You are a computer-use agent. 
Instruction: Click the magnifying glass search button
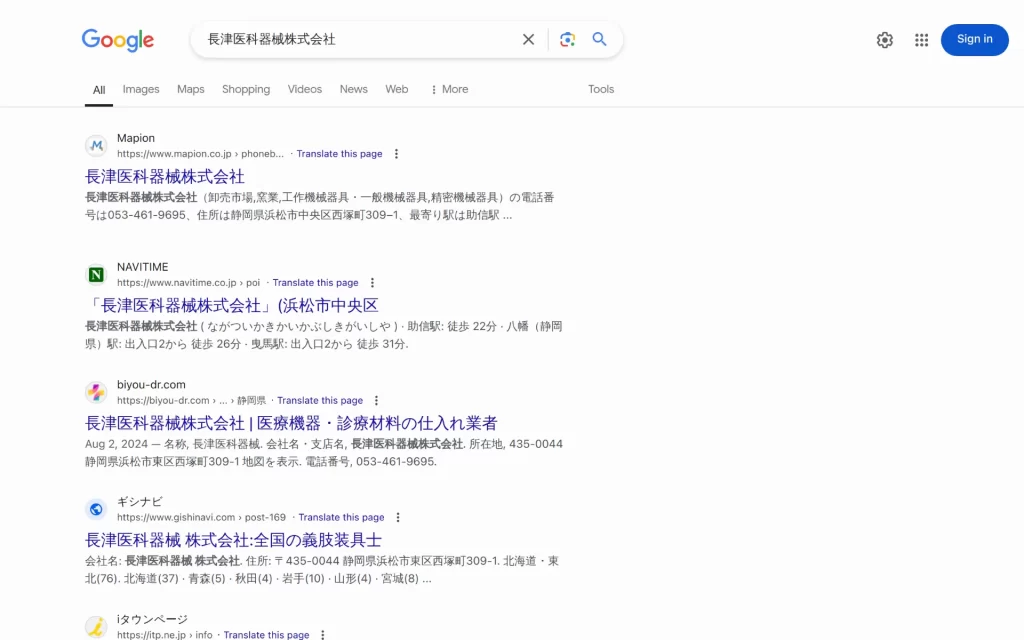pos(599,40)
